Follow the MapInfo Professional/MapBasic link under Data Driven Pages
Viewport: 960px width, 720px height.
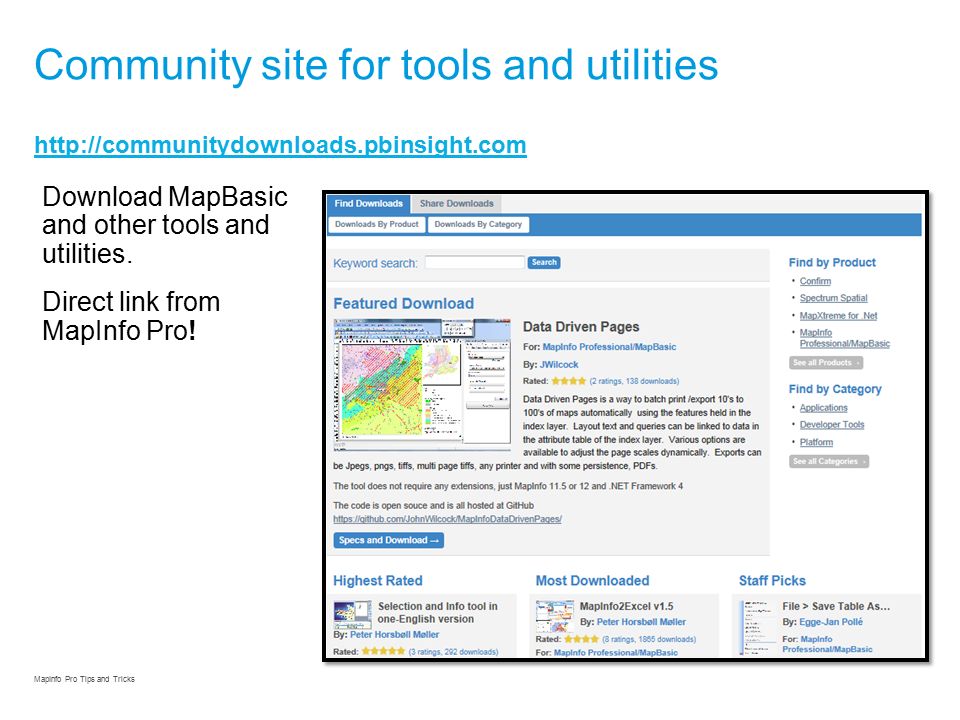[609, 347]
